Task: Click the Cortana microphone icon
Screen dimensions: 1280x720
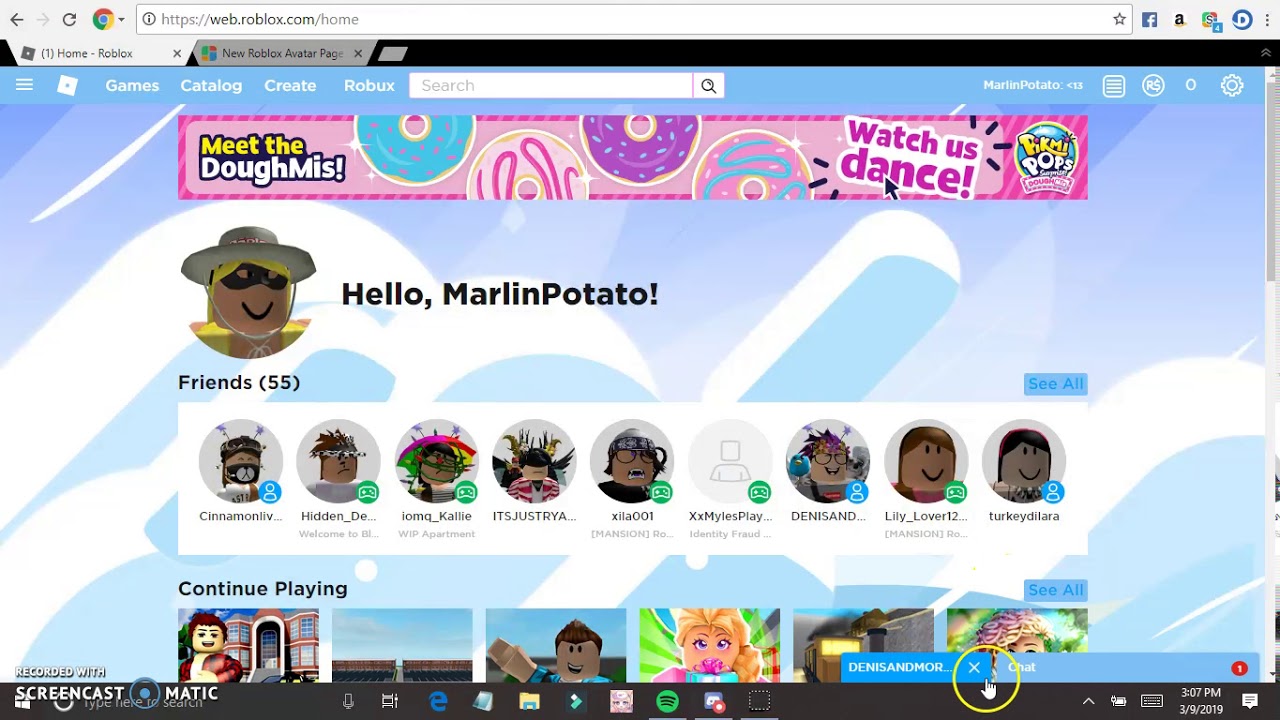Action: pos(348,701)
